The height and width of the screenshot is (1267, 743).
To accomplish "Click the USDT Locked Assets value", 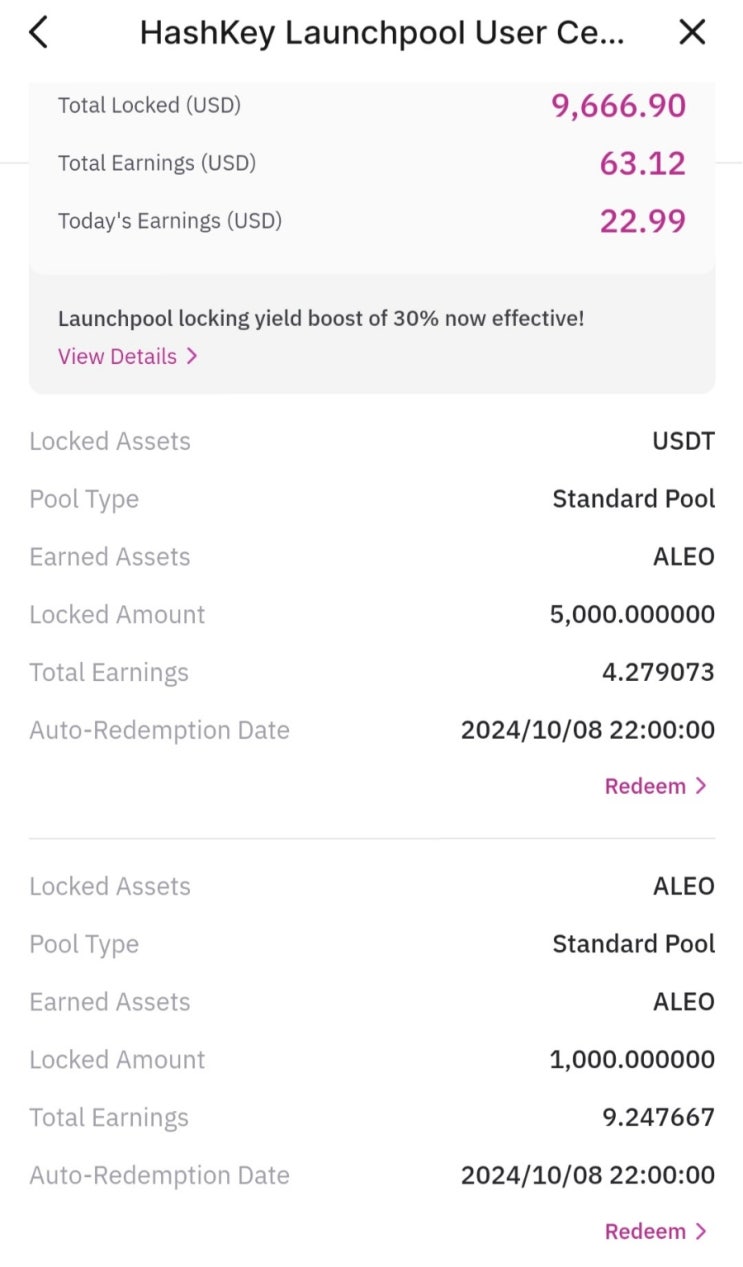I will coord(683,441).
